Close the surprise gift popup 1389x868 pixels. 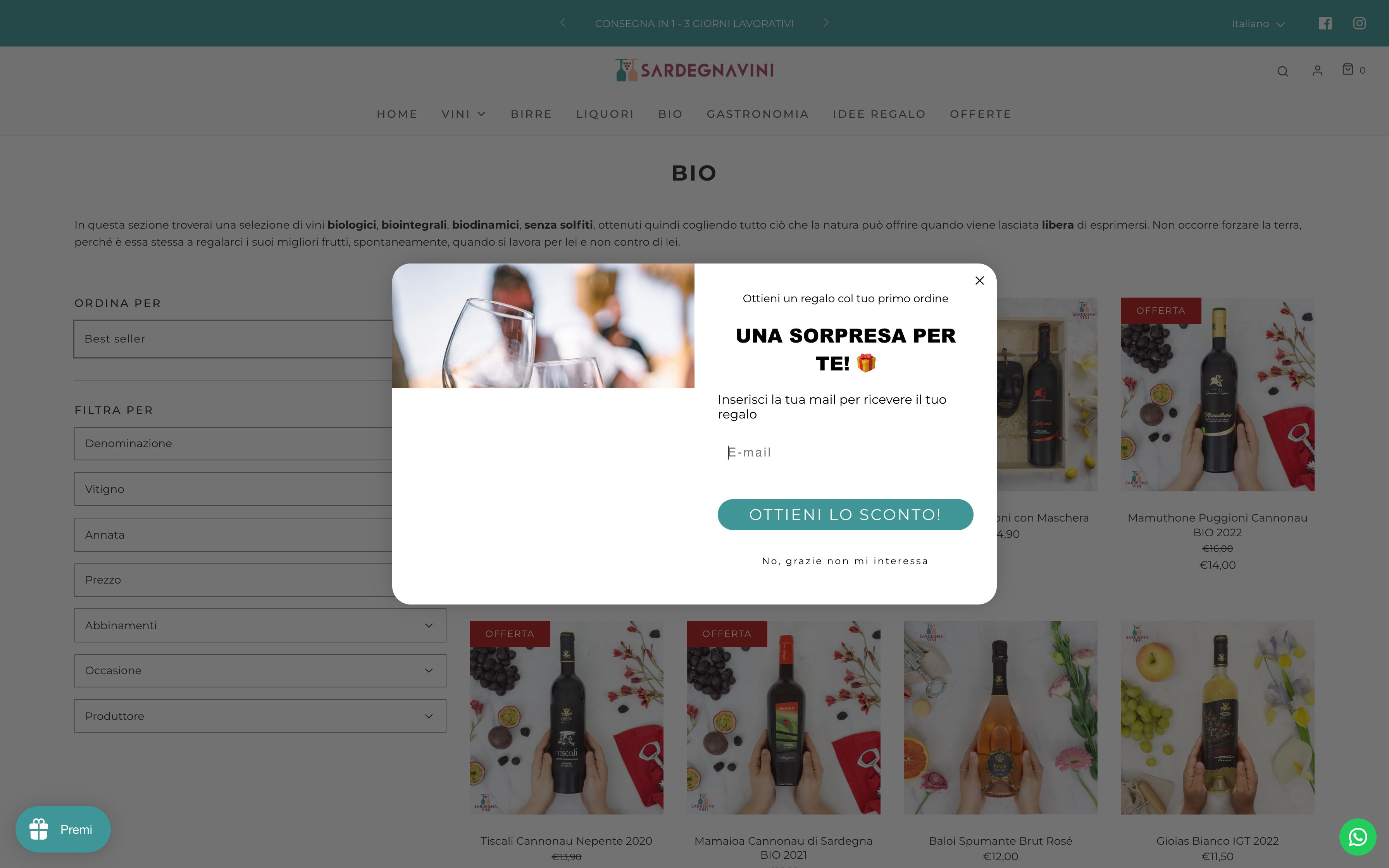click(979, 281)
